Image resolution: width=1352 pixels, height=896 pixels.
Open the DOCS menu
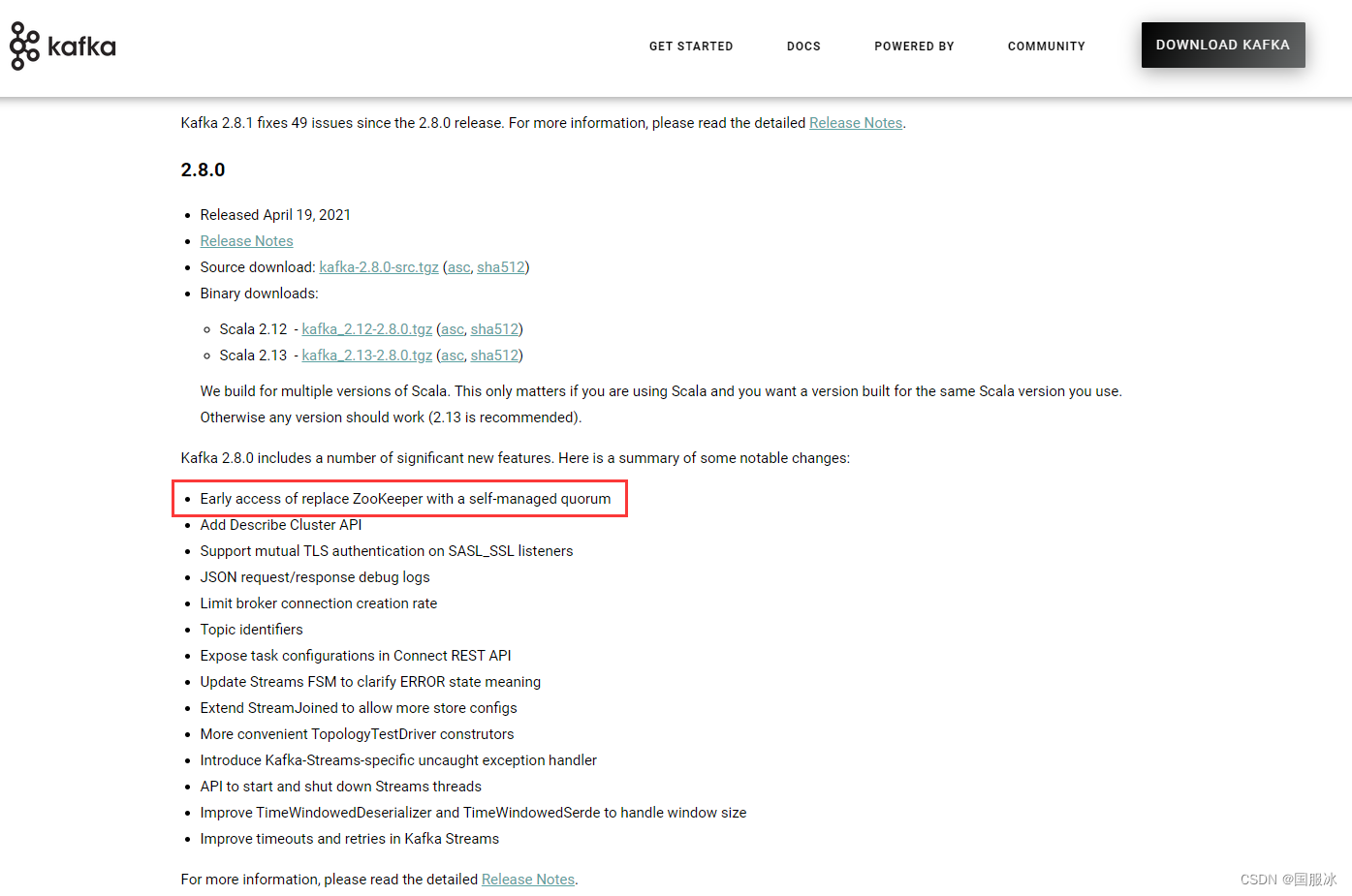pos(803,46)
